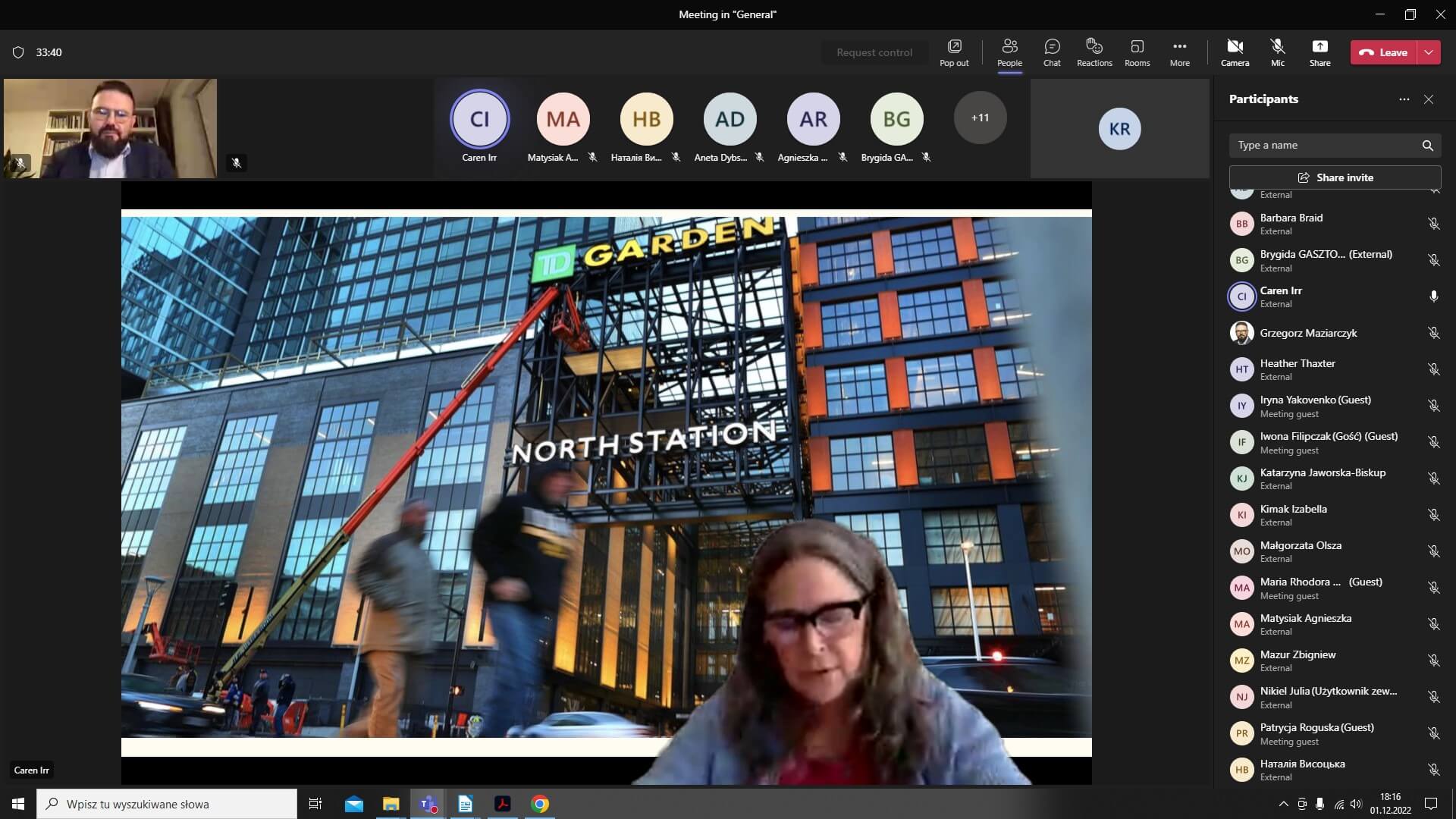Click the Share invite button

click(x=1335, y=177)
